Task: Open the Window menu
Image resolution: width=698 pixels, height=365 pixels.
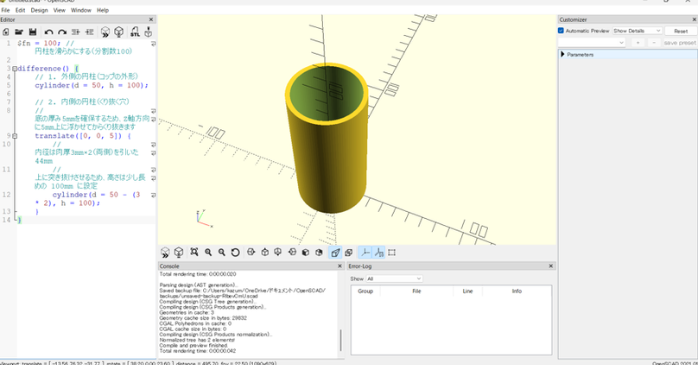Action: tap(81, 10)
